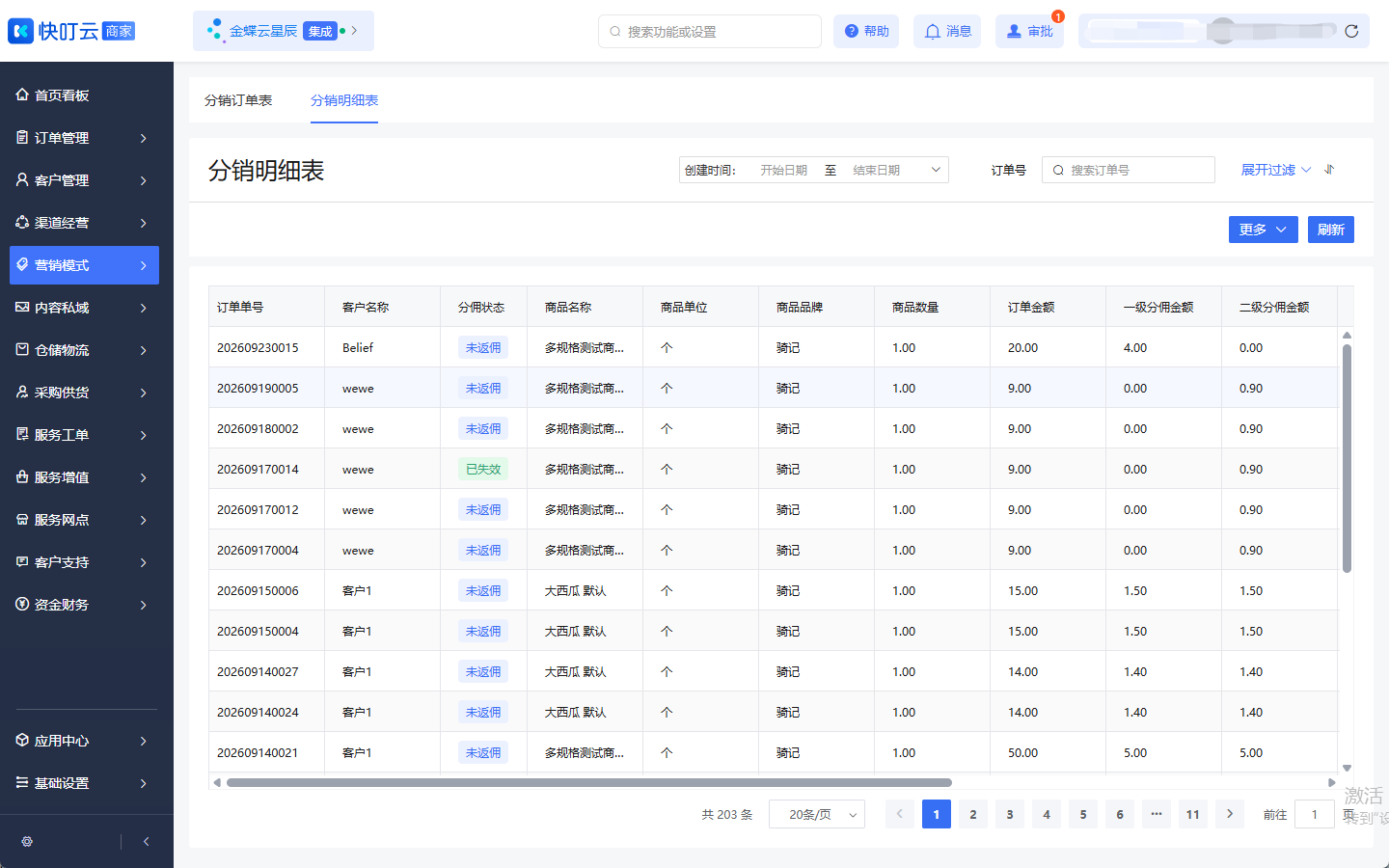Expand 订单管理 submenu chevron

[x=144, y=138]
